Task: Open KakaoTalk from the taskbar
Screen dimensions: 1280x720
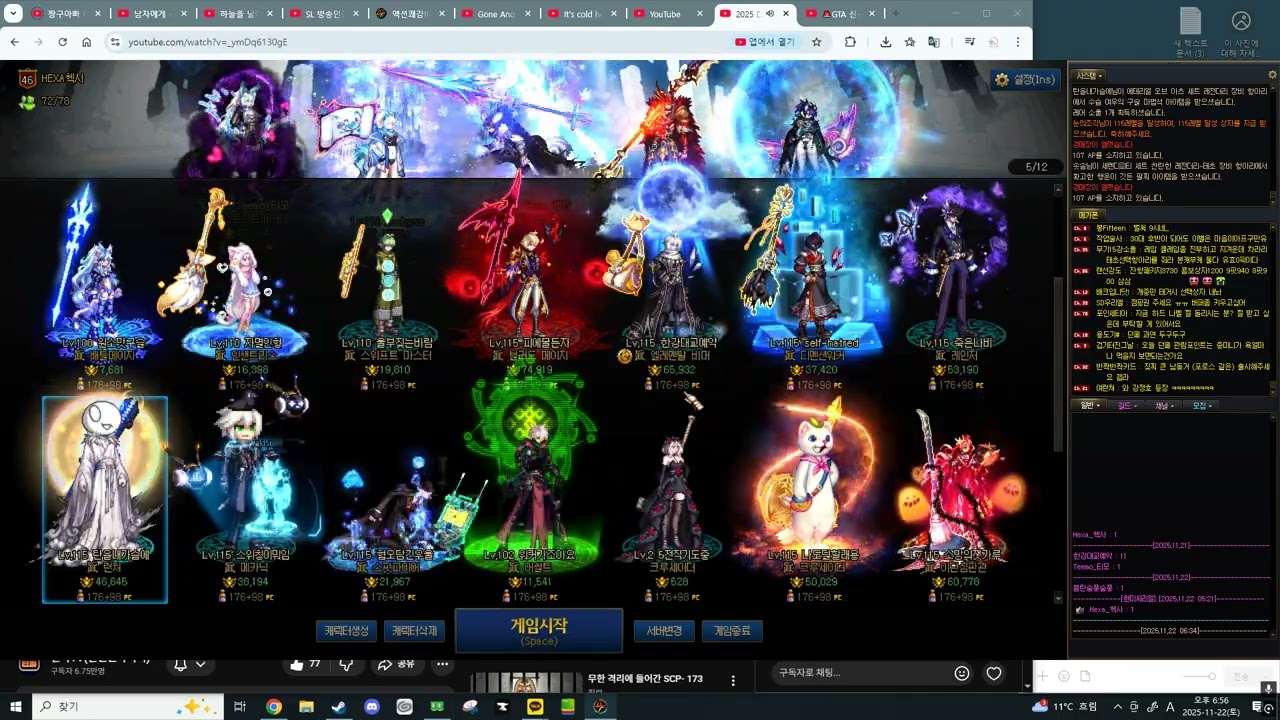Action: [x=535, y=706]
